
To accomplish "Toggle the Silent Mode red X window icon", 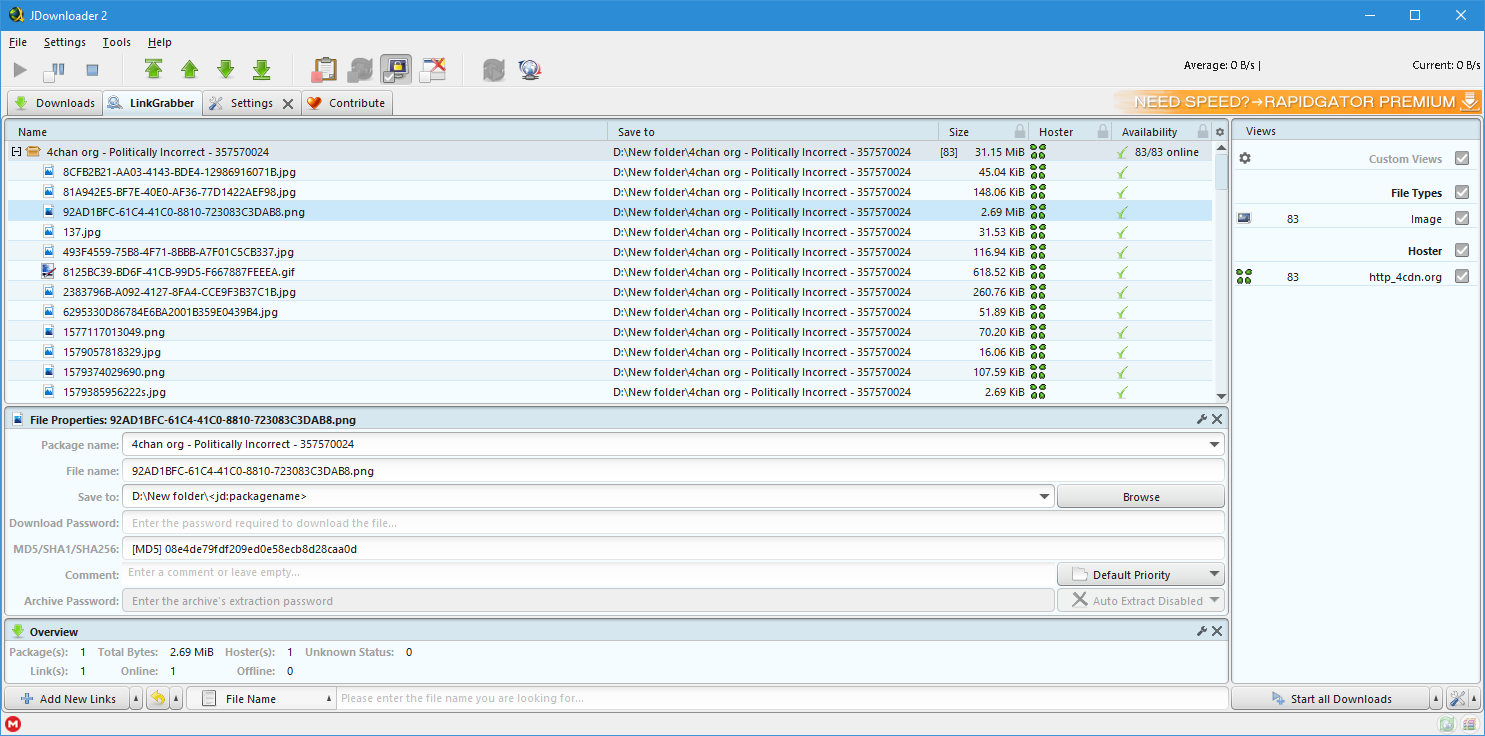I will 432,69.
